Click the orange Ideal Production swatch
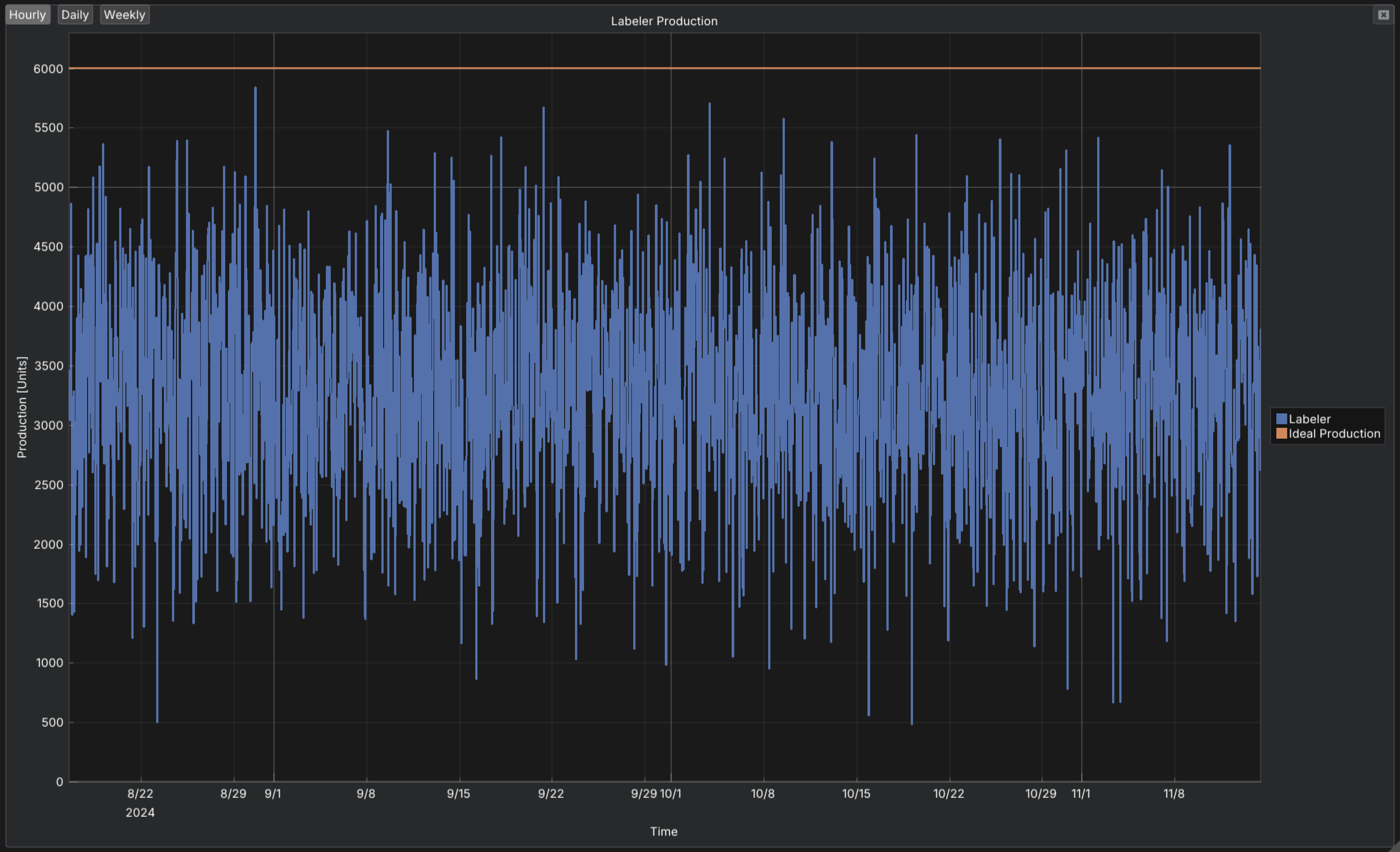The height and width of the screenshot is (852, 1400). pos(1281,434)
